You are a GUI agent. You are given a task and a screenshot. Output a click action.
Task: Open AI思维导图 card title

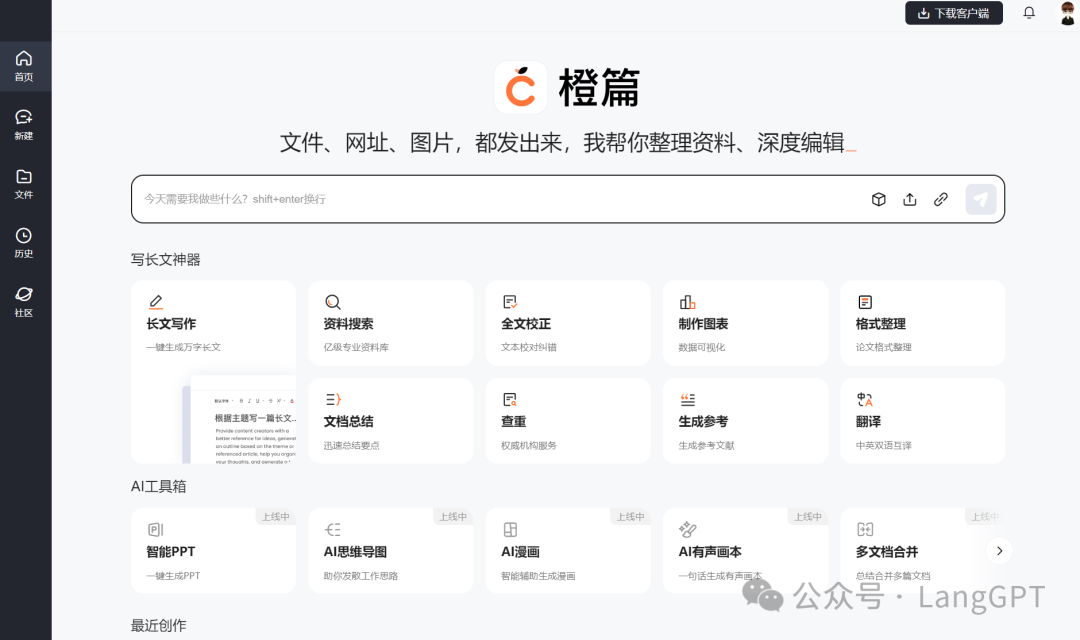click(x=355, y=552)
